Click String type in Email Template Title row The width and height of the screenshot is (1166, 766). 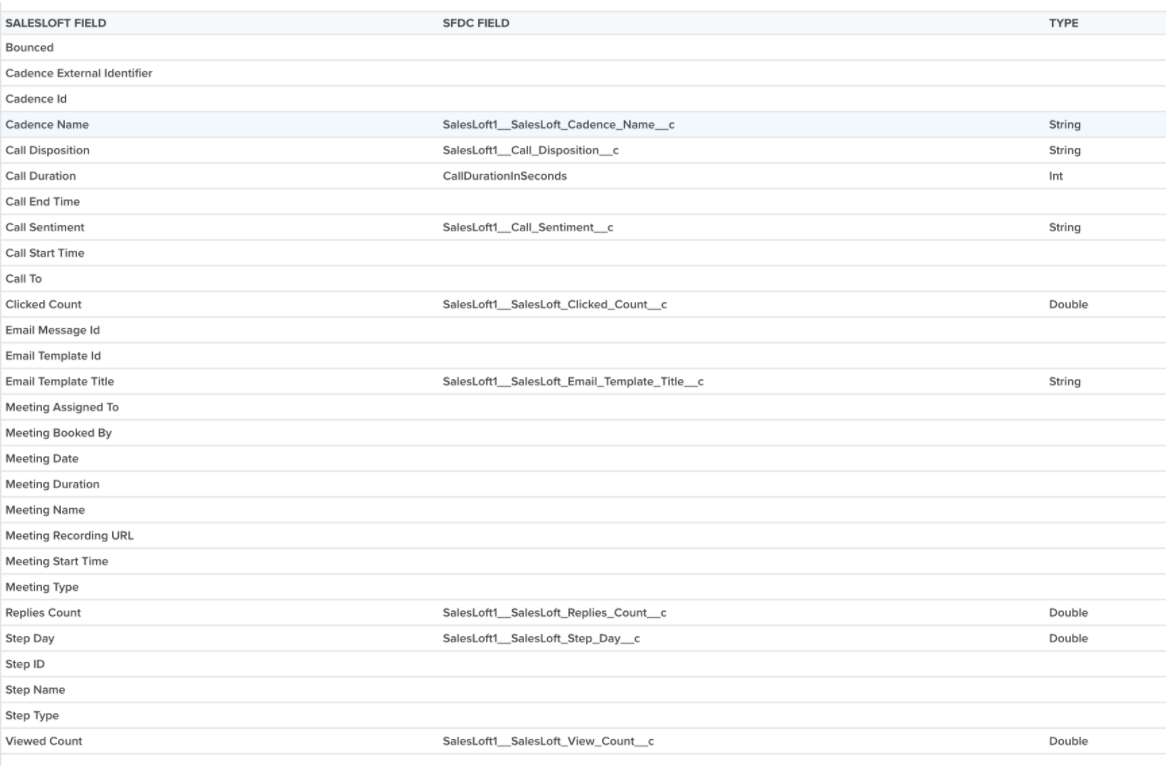(x=1065, y=382)
